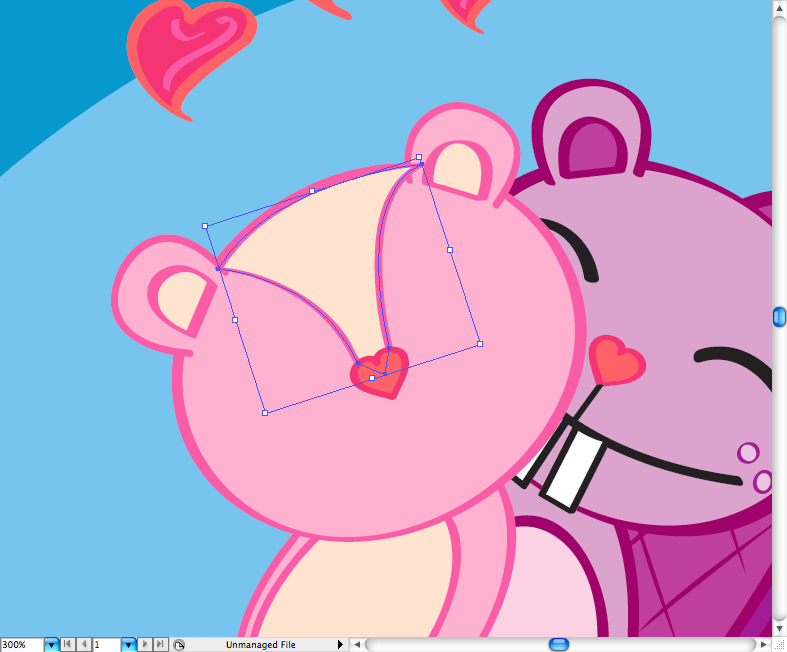Click the vertical scrollbar thumb
The width and height of the screenshot is (787, 652).
779,316
